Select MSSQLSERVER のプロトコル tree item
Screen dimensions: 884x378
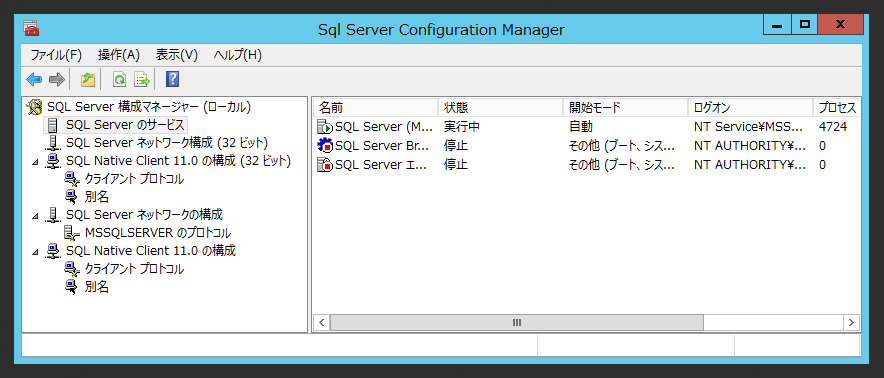[157, 233]
